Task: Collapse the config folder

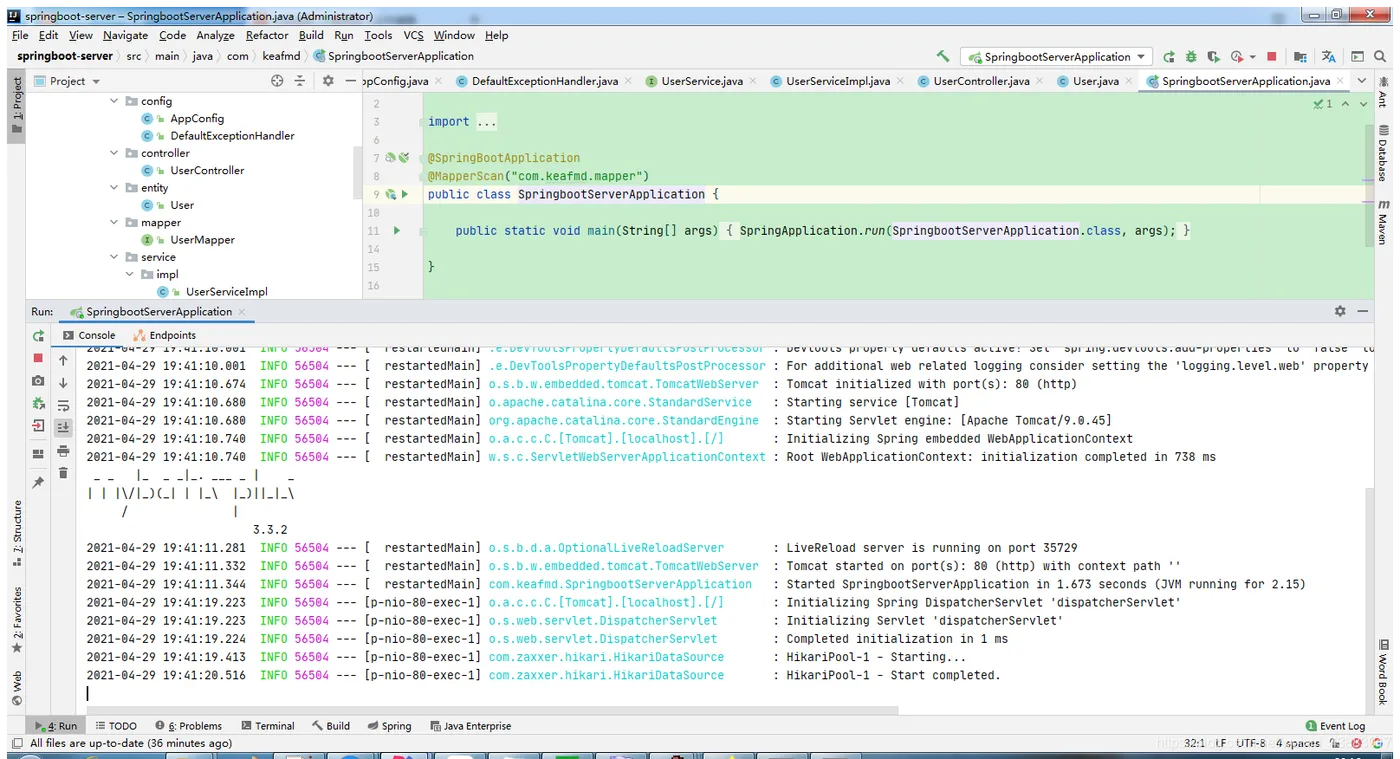Action: (114, 101)
